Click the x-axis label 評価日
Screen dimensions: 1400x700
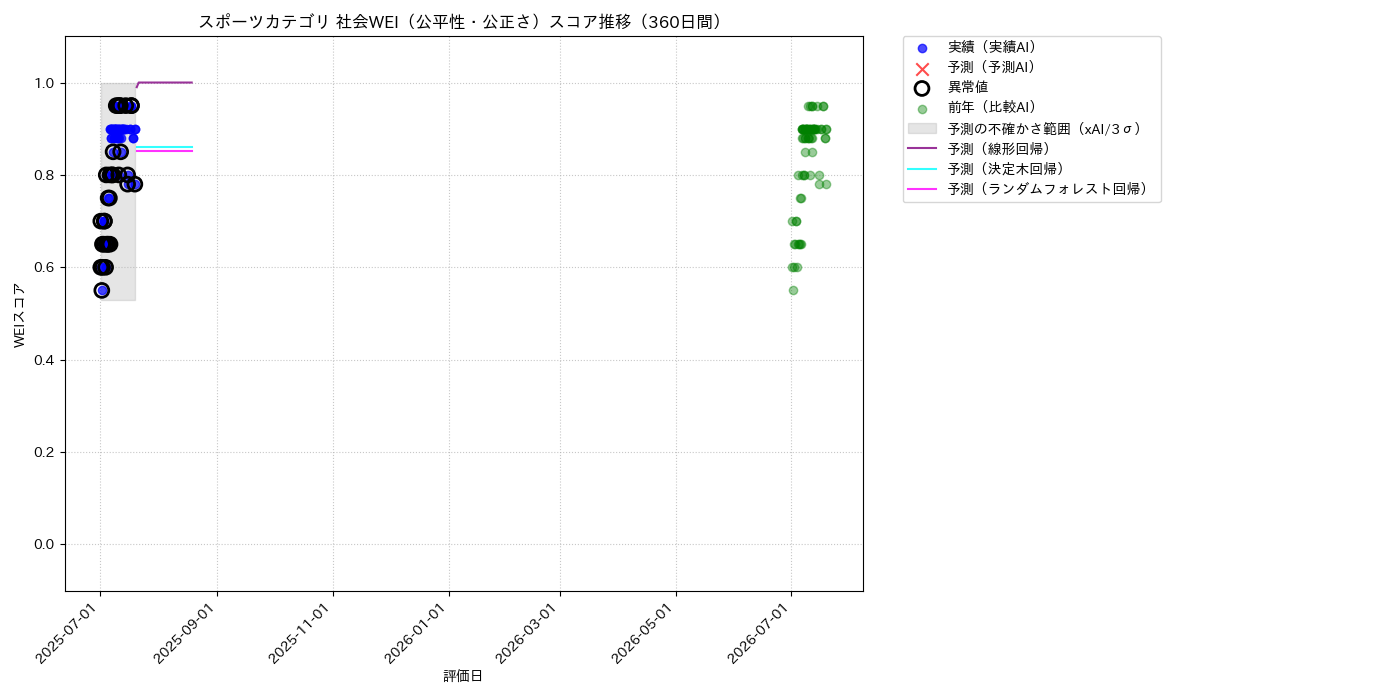[463, 676]
